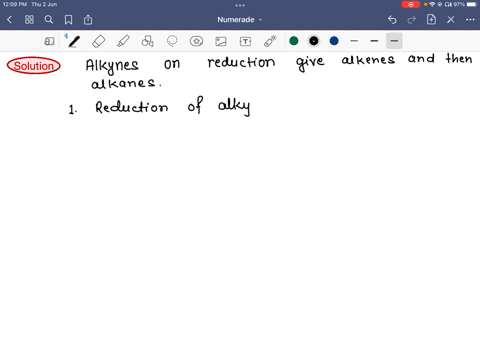Tap the battery status icon
Viewport: 480px width, 360px height.
pos(472,4)
